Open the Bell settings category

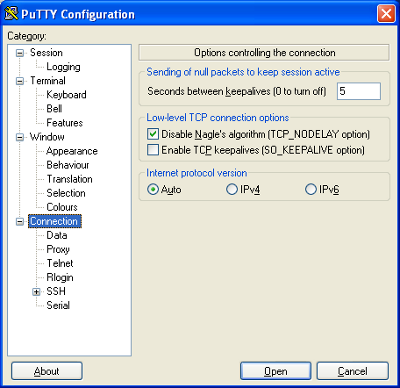pos(54,109)
